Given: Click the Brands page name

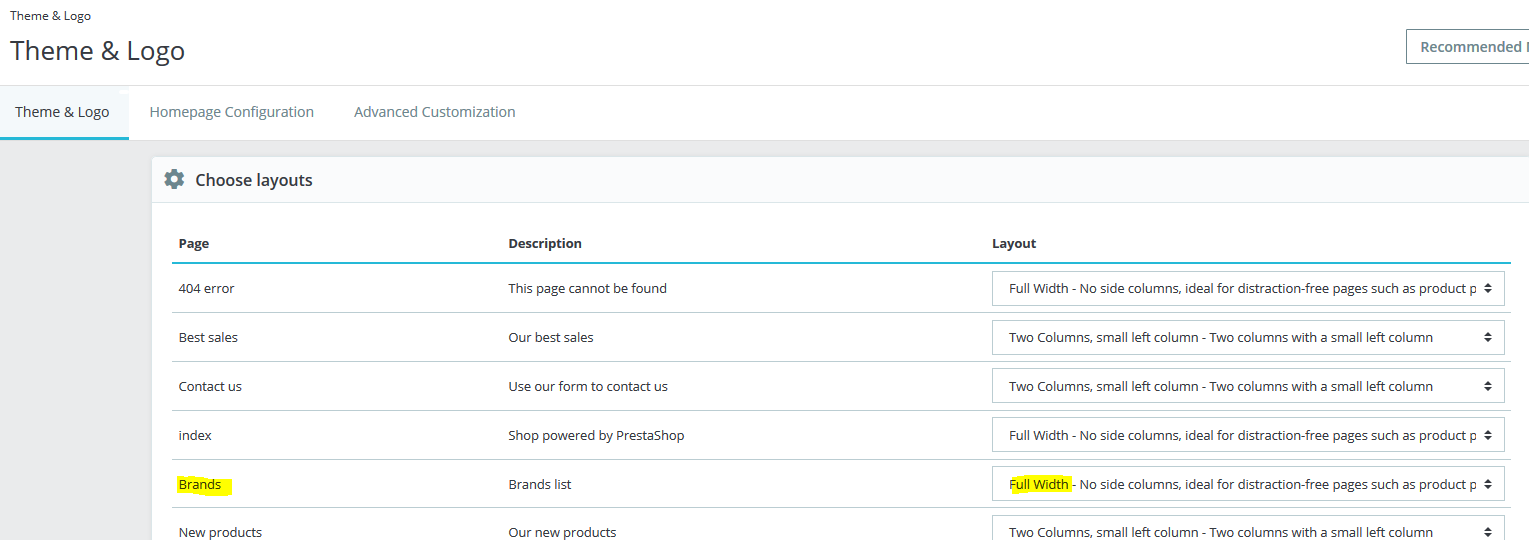Looking at the screenshot, I should [x=200, y=485].
